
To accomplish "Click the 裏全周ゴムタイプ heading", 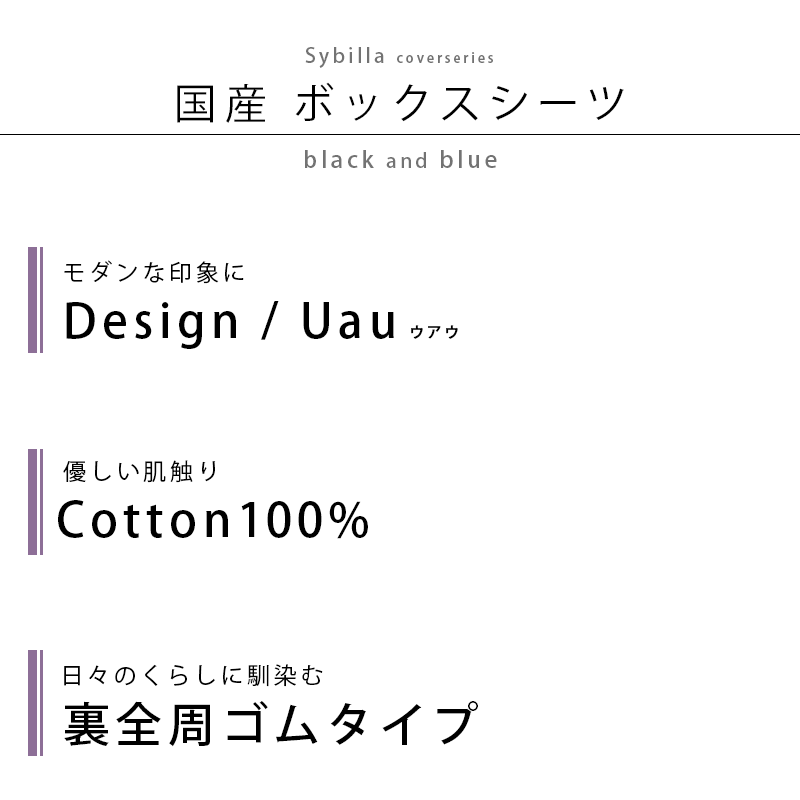I will tap(271, 723).
